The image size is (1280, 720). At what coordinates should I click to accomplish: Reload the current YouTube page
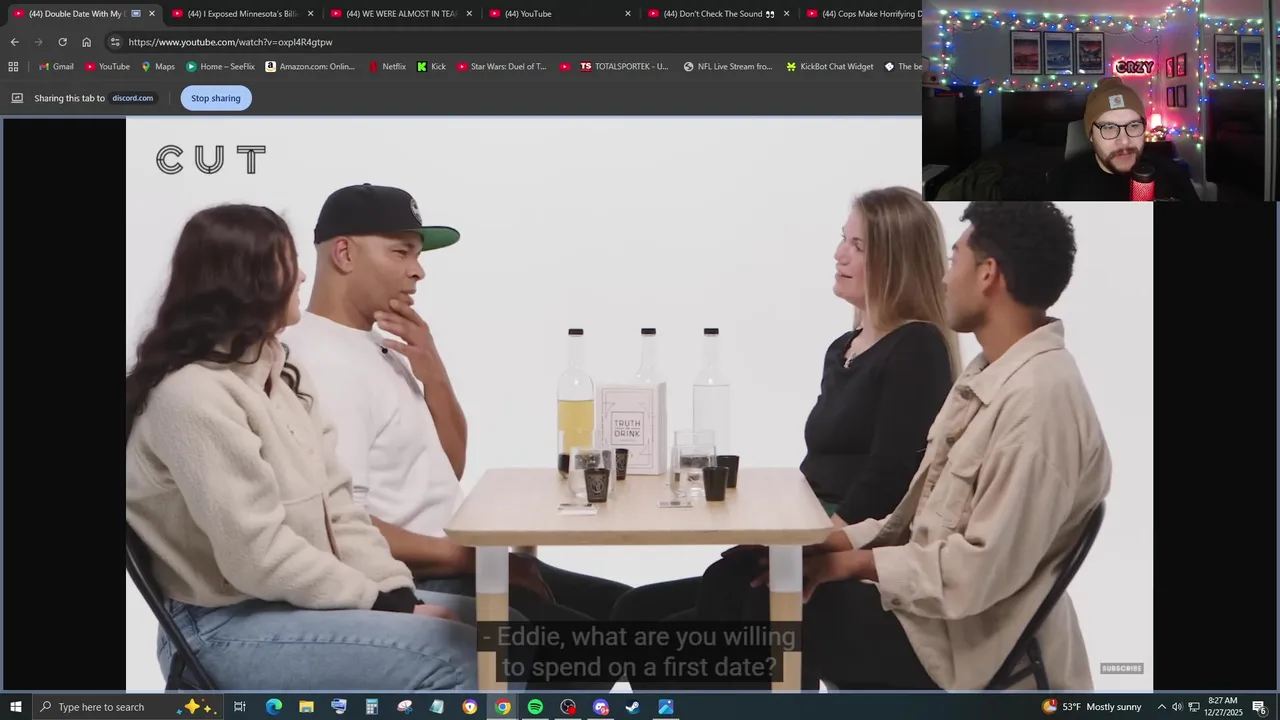click(62, 42)
